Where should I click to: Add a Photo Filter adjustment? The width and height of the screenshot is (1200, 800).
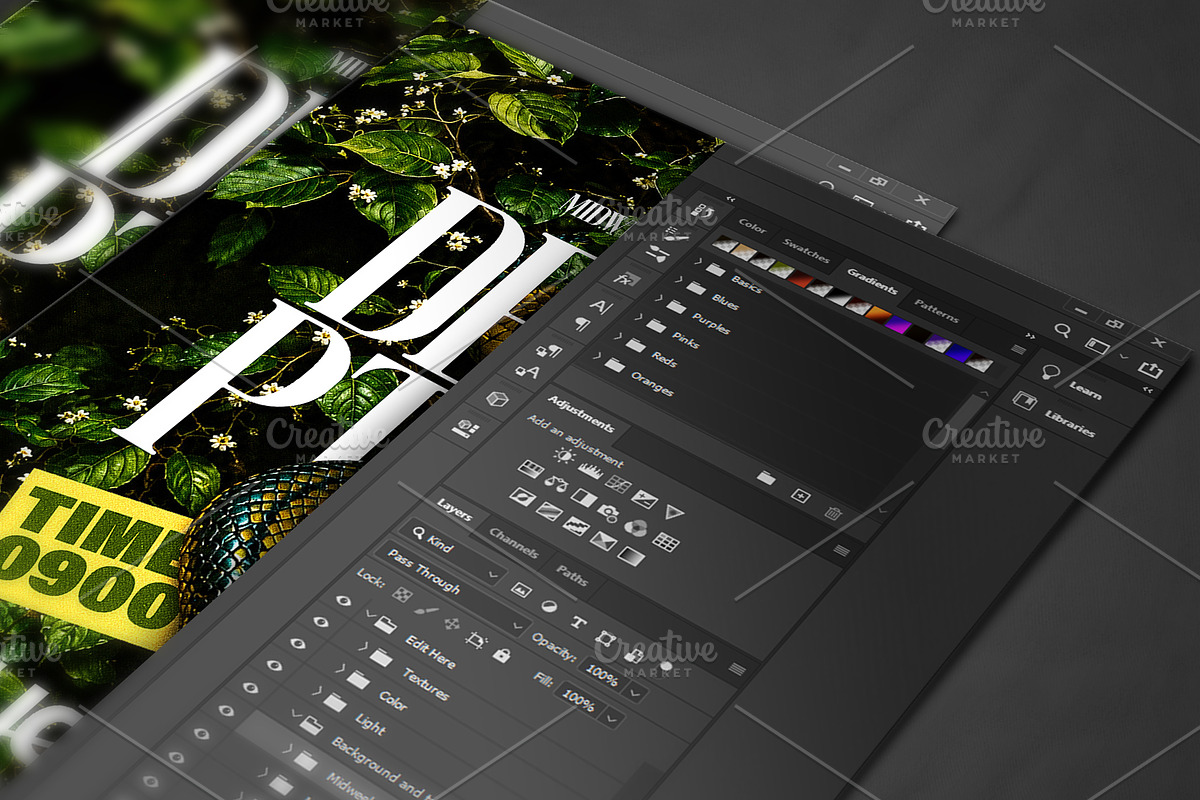608,512
